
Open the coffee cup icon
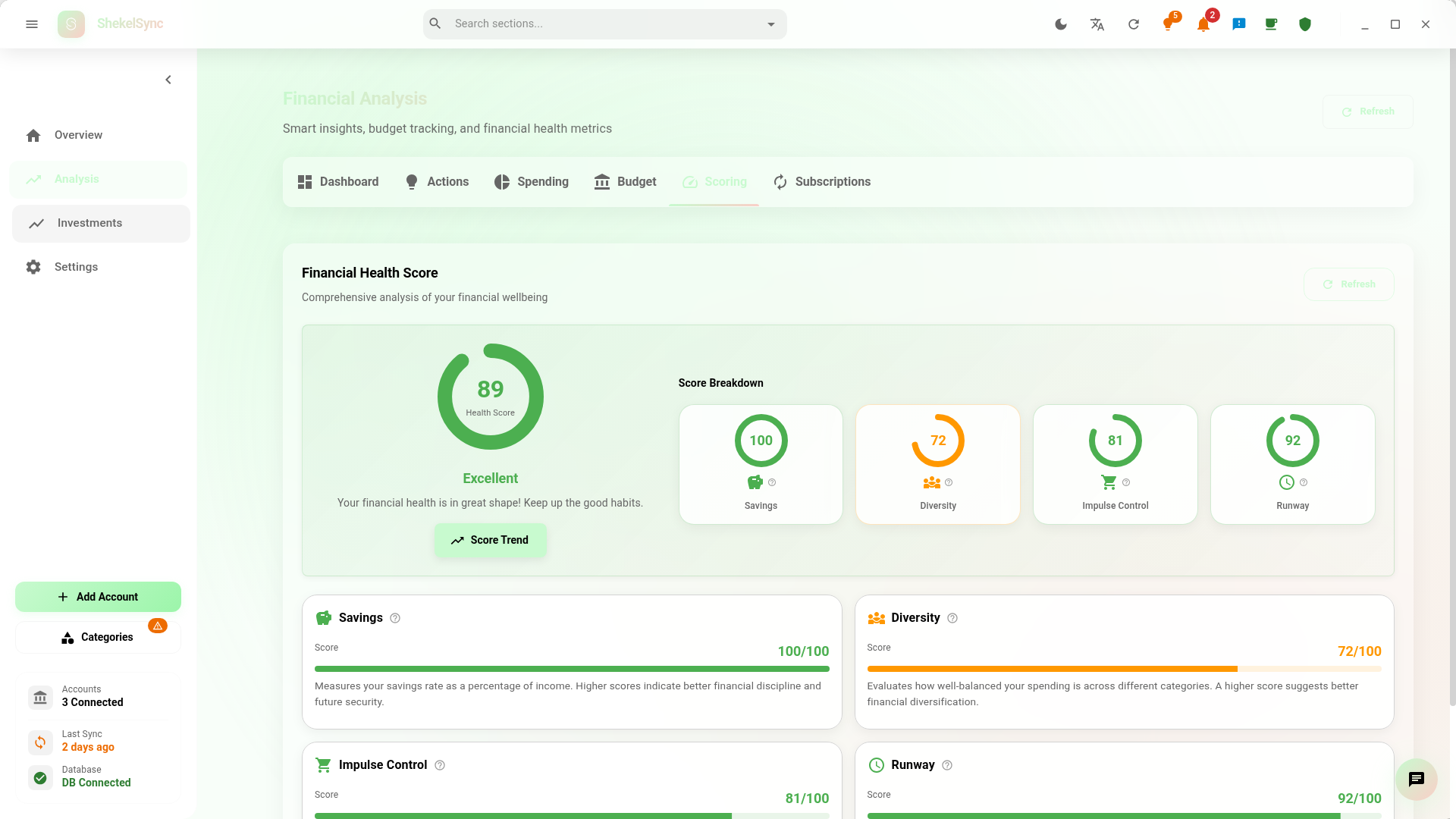tap(1271, 24)
